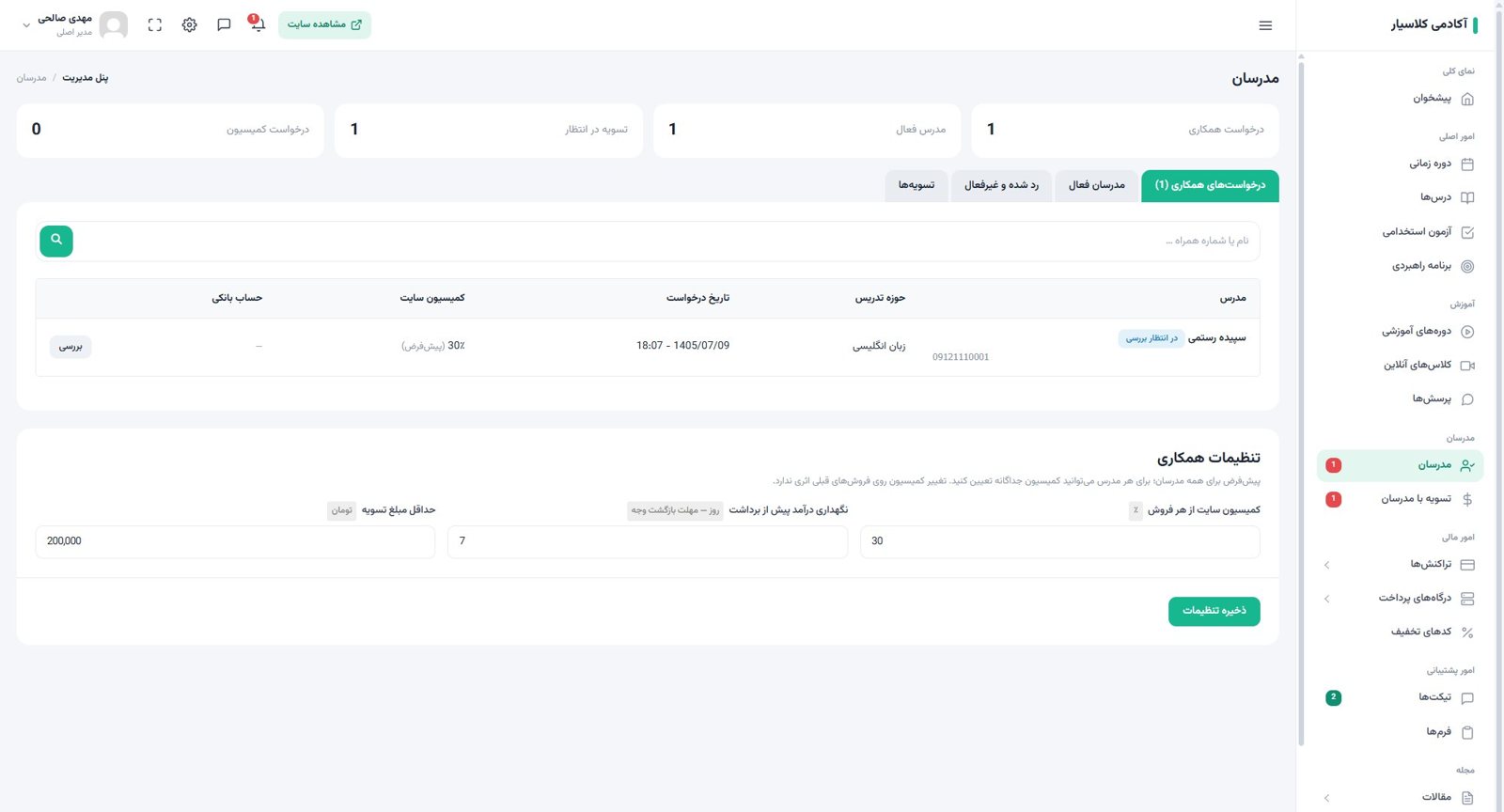Screen dimensions: 1504x812
Task: Click the درگاه‌های پرداخت server icon
Action: click(x=1467, y=599)
